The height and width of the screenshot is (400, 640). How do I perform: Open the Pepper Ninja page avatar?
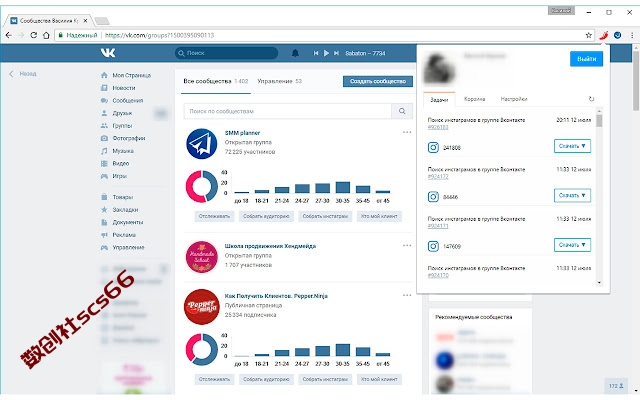(x=202, y=307)
